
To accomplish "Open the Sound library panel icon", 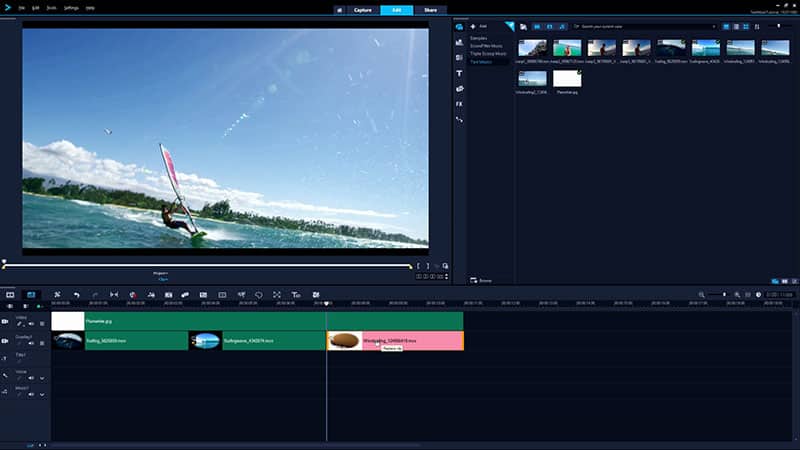I will [459, 42].
